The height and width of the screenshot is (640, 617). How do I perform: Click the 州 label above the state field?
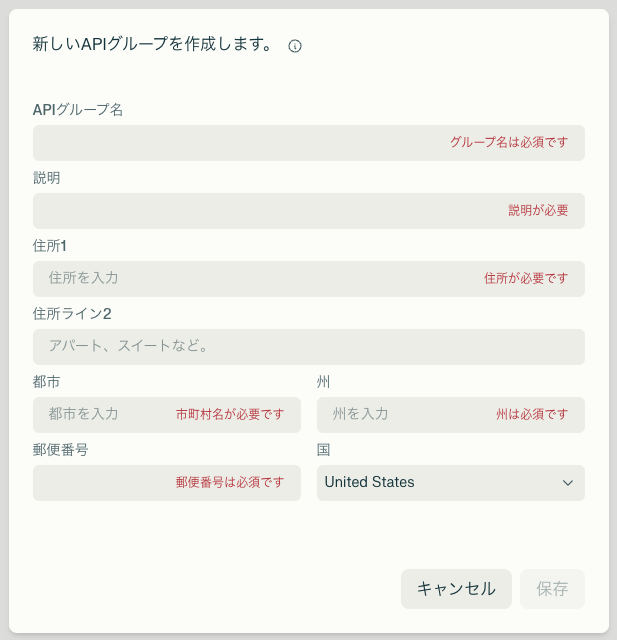click(323, 382)
